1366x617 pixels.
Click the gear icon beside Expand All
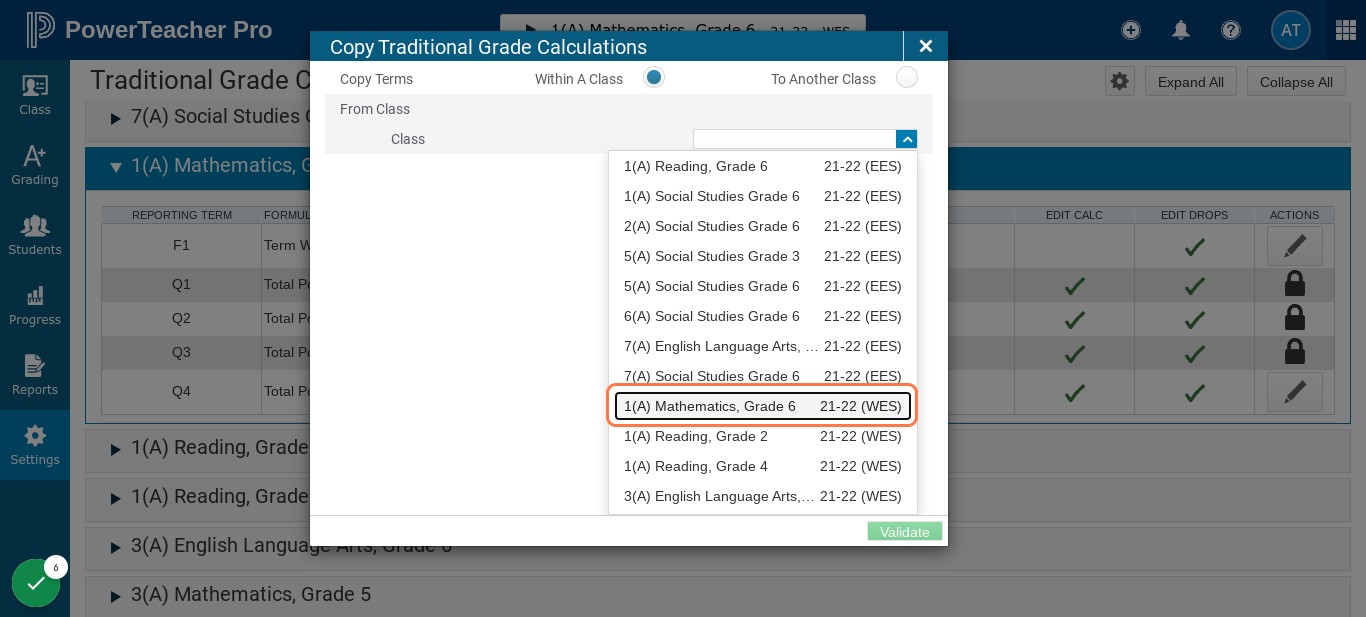[x=1120, y=82]
